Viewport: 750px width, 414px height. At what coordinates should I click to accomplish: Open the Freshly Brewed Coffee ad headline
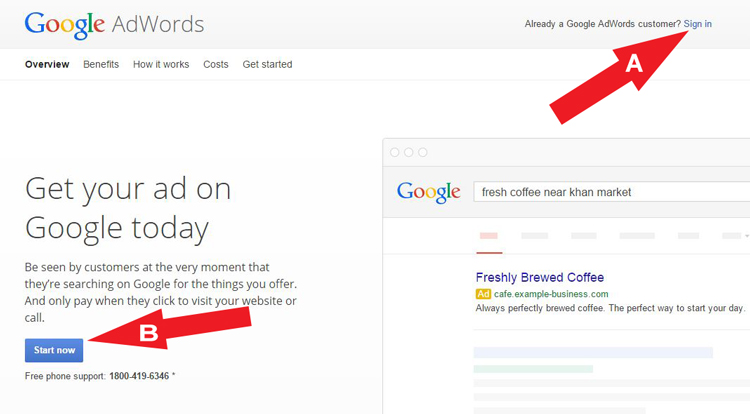(x=540, y=277)
